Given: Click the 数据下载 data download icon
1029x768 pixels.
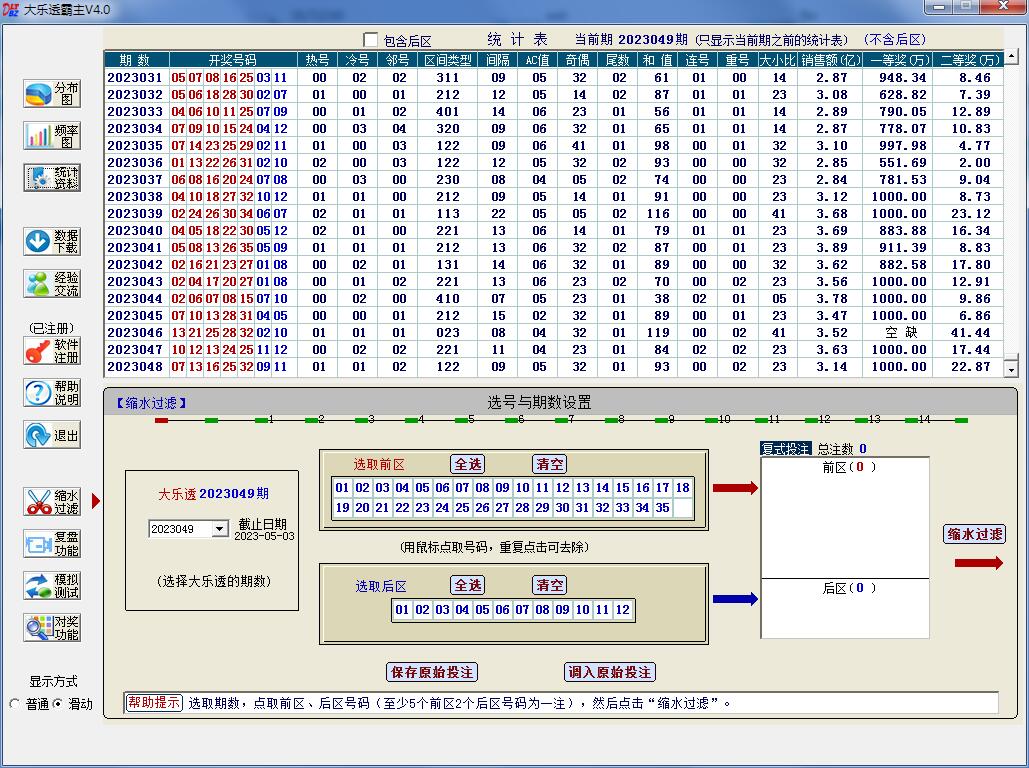Looking at the screenshot, I should [x=52, y=241].
